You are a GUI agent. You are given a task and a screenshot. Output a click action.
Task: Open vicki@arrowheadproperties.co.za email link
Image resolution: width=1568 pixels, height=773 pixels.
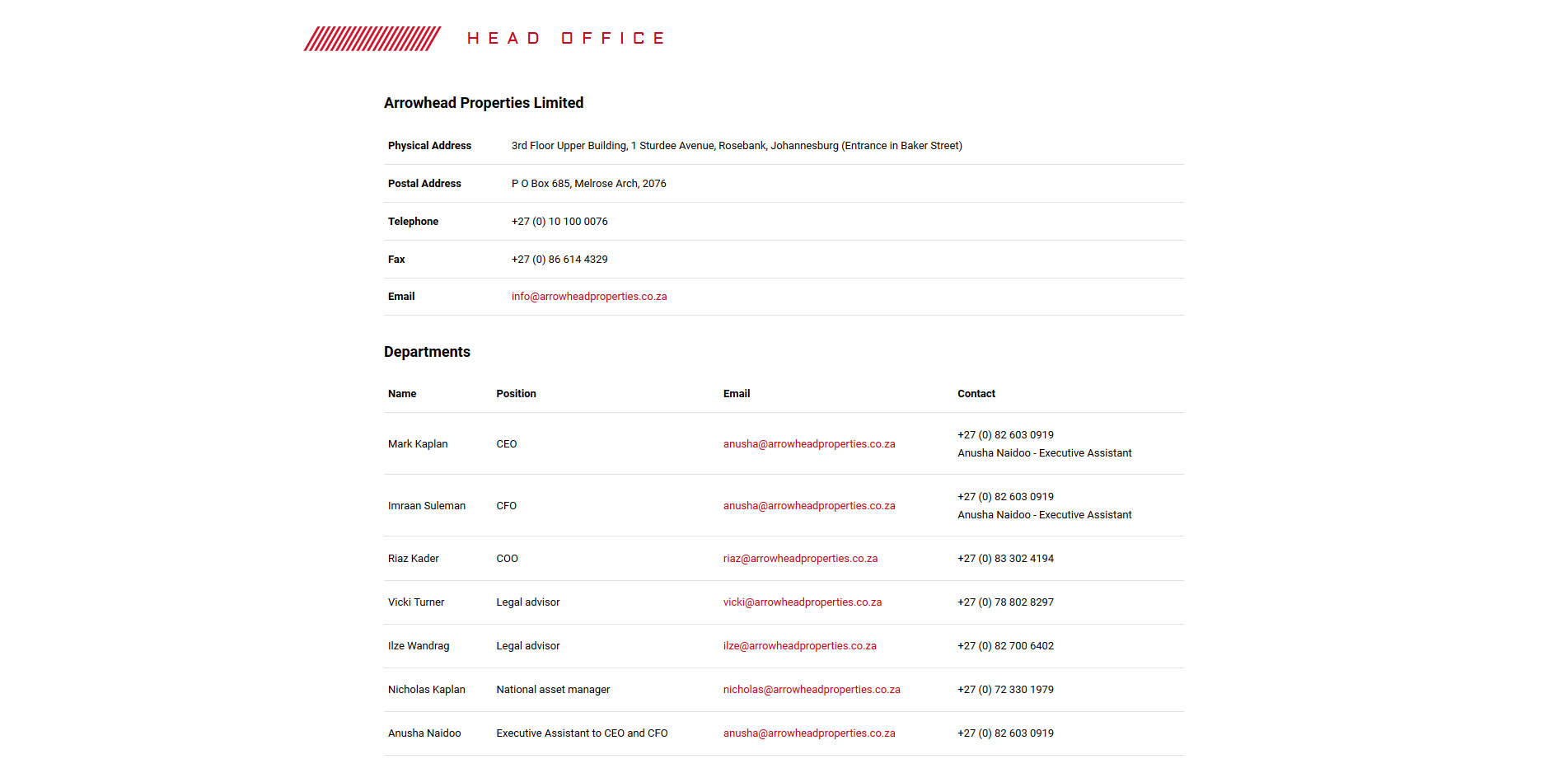[802, 602]
